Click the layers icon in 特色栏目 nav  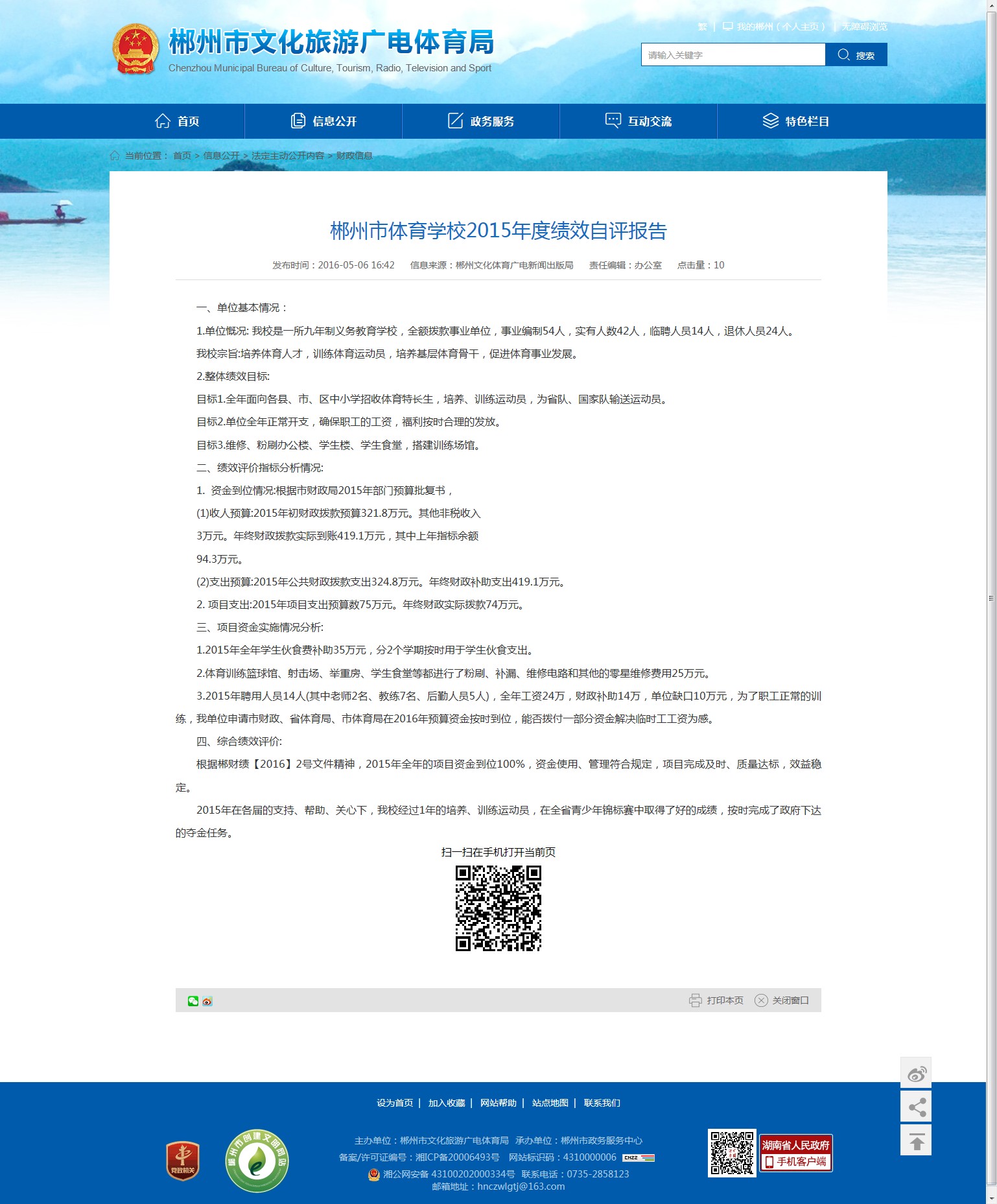click(771, 121)
